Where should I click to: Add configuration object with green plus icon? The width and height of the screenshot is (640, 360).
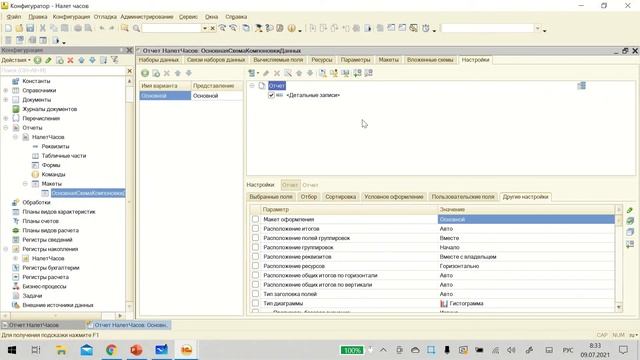point(38,60)
